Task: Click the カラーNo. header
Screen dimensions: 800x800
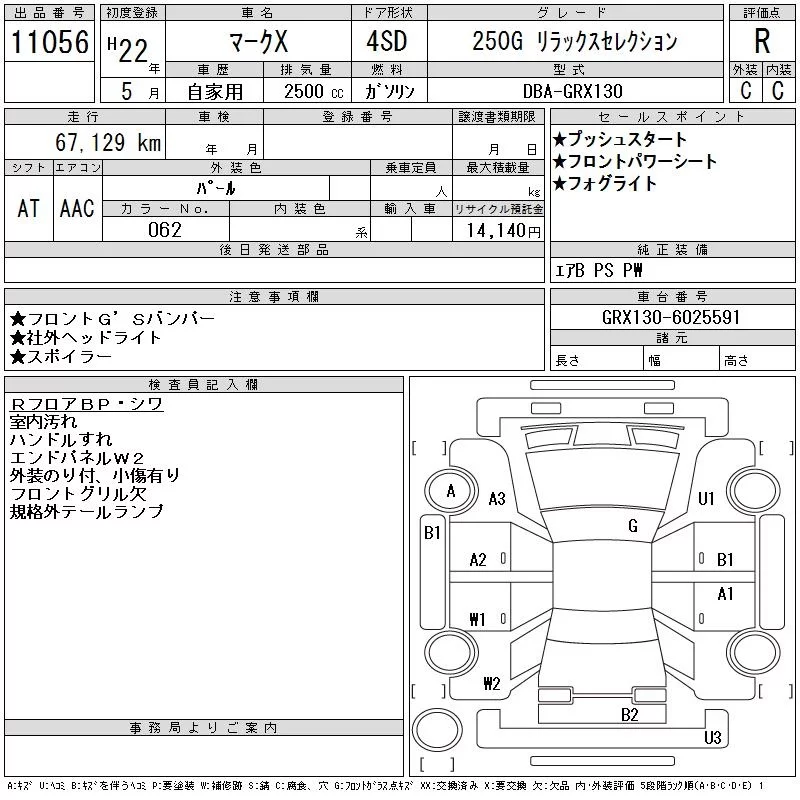Action: tap(165, 208)
